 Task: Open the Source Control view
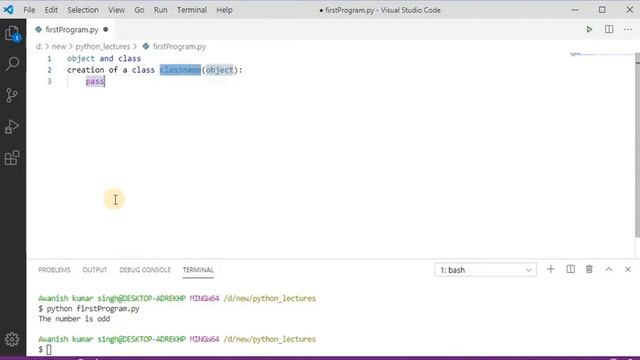click(x=12, y=95)
